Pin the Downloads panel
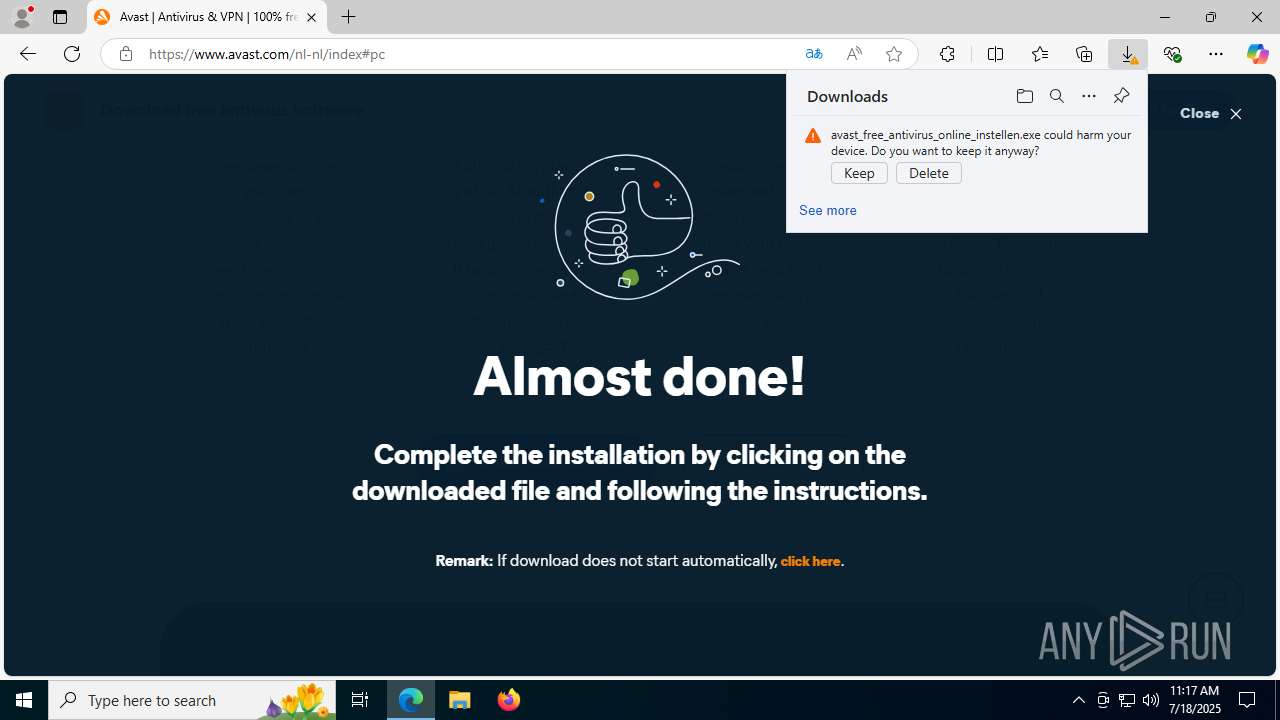 point(1121,96)
